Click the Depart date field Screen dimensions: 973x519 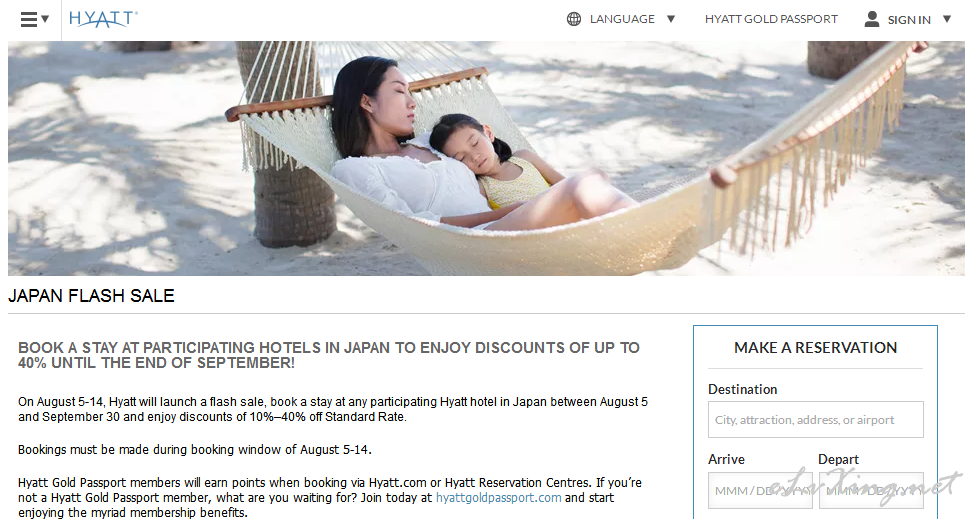pyautogui.click(x=871, y=490)
